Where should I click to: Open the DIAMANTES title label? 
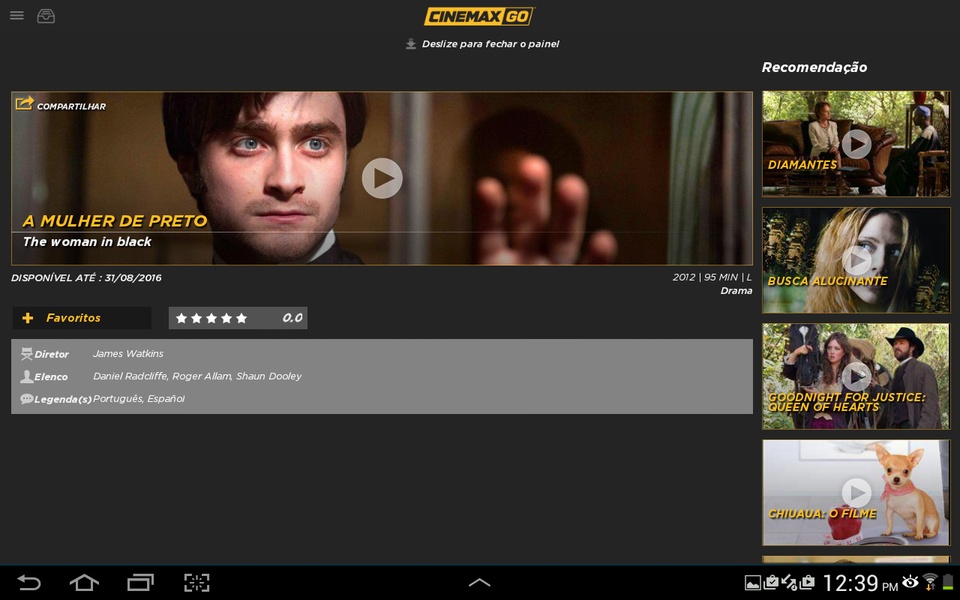pos(802,165)
